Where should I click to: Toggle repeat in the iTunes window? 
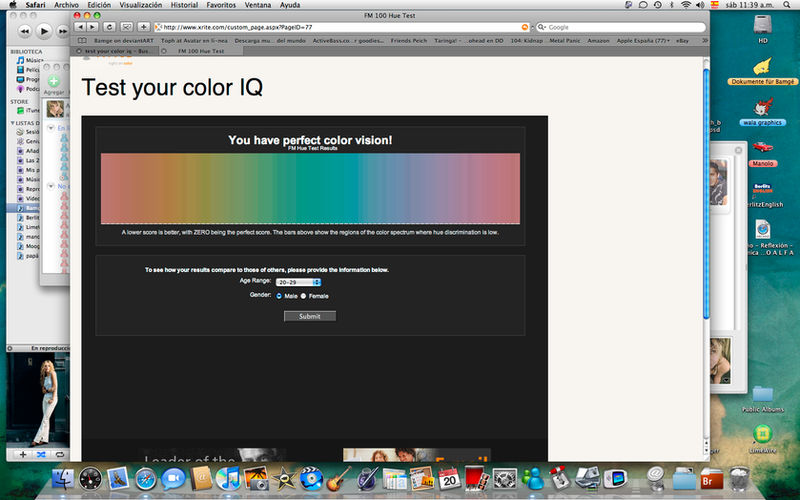coord(60,454)
